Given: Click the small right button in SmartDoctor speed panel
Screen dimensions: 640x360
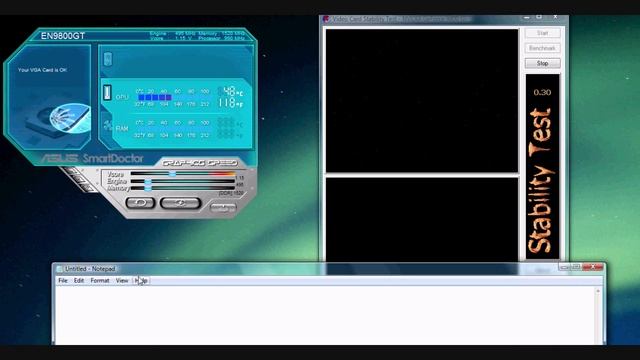Looking at the screenshot, I should (223, 208).
